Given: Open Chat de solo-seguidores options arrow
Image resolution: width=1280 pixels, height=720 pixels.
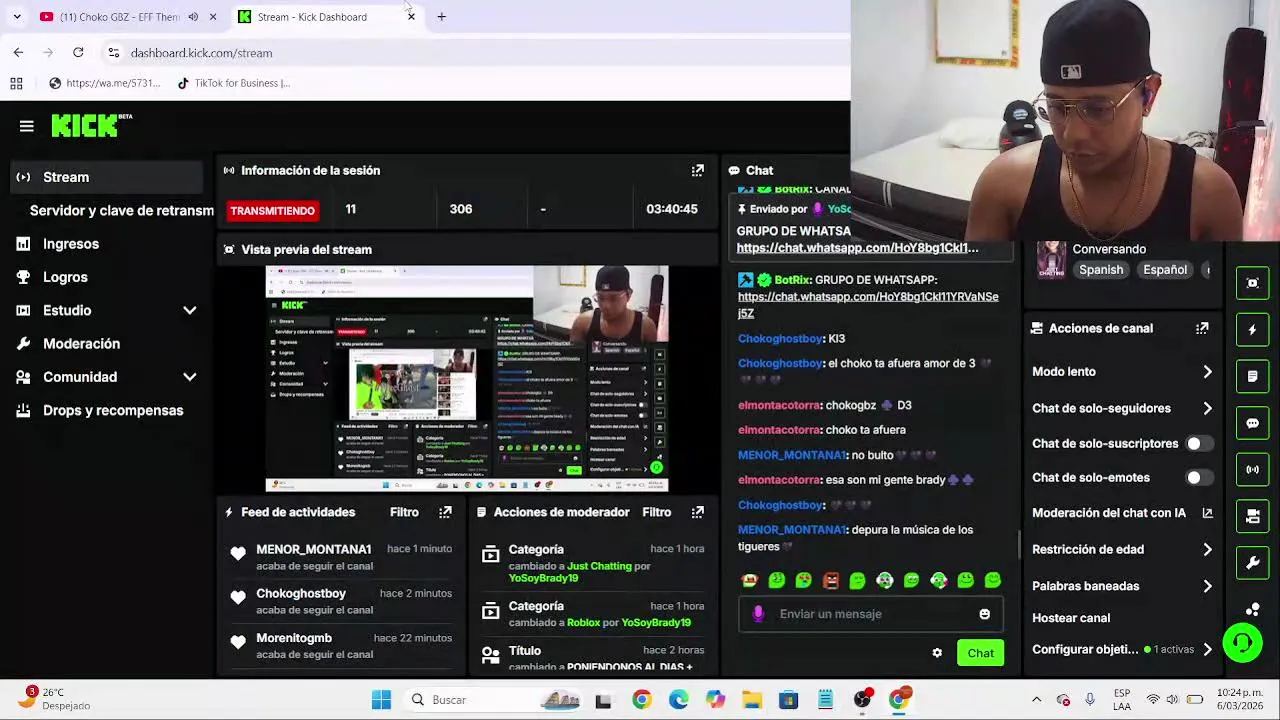Looking at the screenshot, I should tap(1207, 408).
